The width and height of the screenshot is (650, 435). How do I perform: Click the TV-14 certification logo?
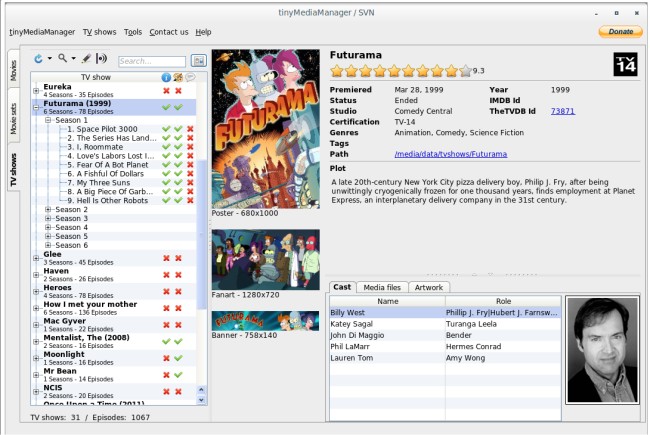click(x=623, y=64)
